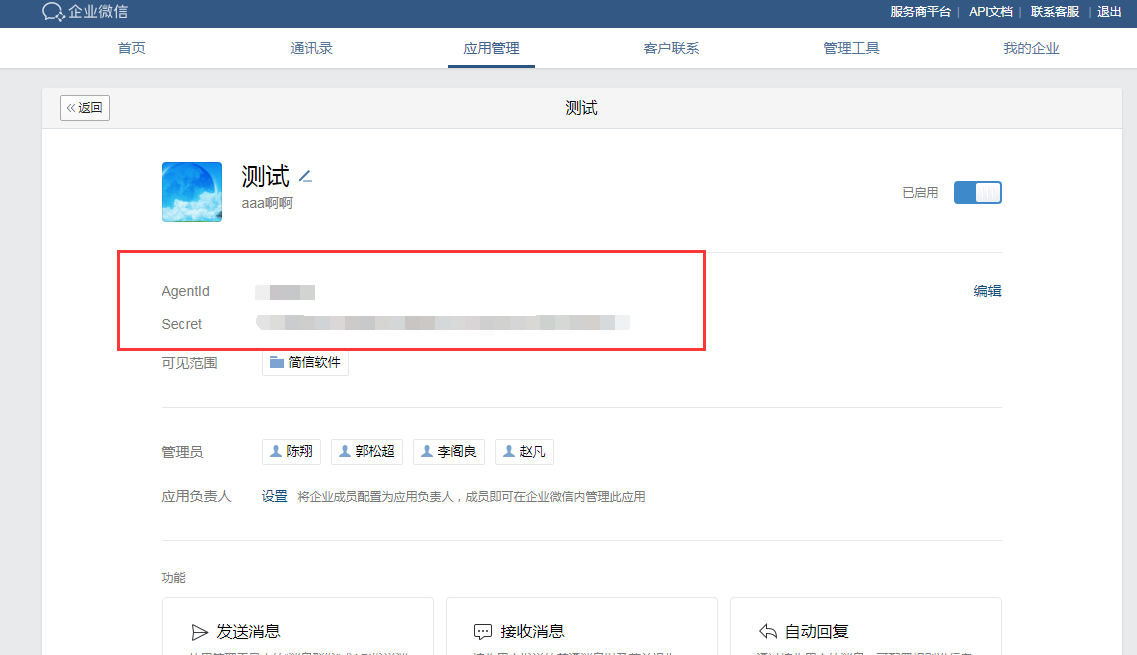Click the 应用负责人 label

point(196,496)
